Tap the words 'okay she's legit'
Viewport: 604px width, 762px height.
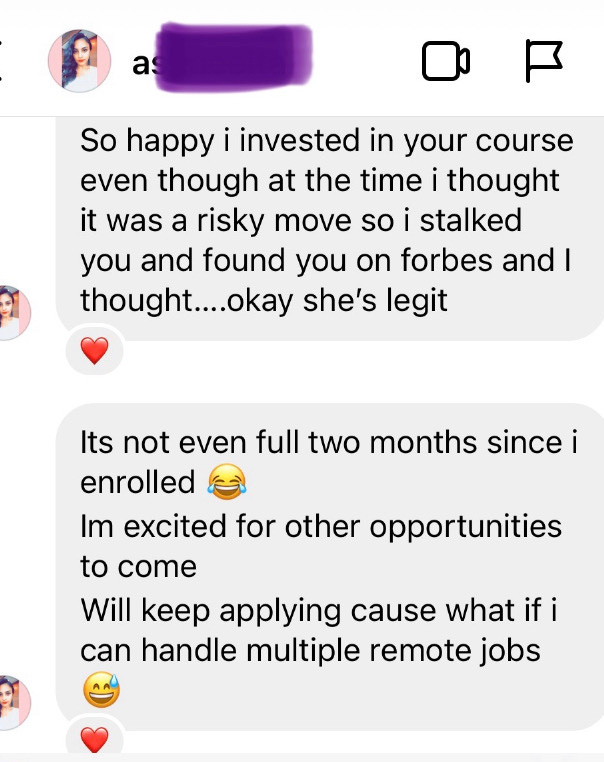(337, 301)
